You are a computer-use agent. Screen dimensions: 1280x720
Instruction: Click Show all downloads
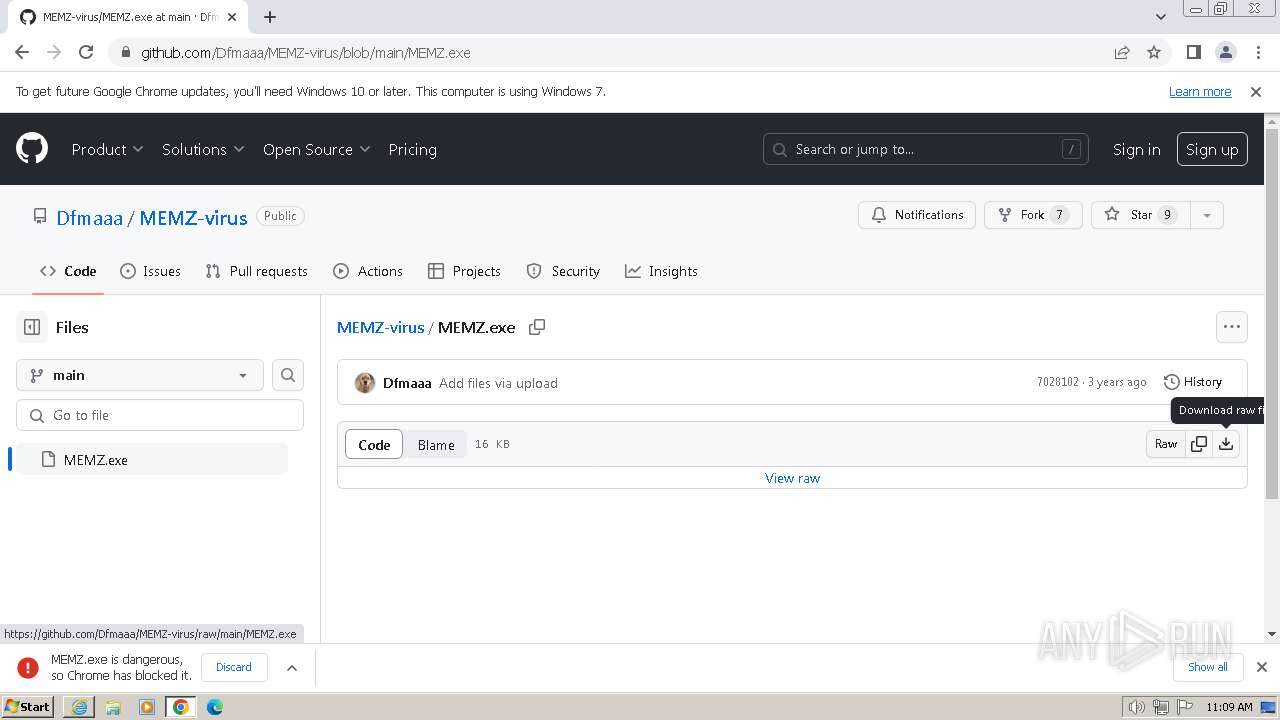coord(1208,667)
